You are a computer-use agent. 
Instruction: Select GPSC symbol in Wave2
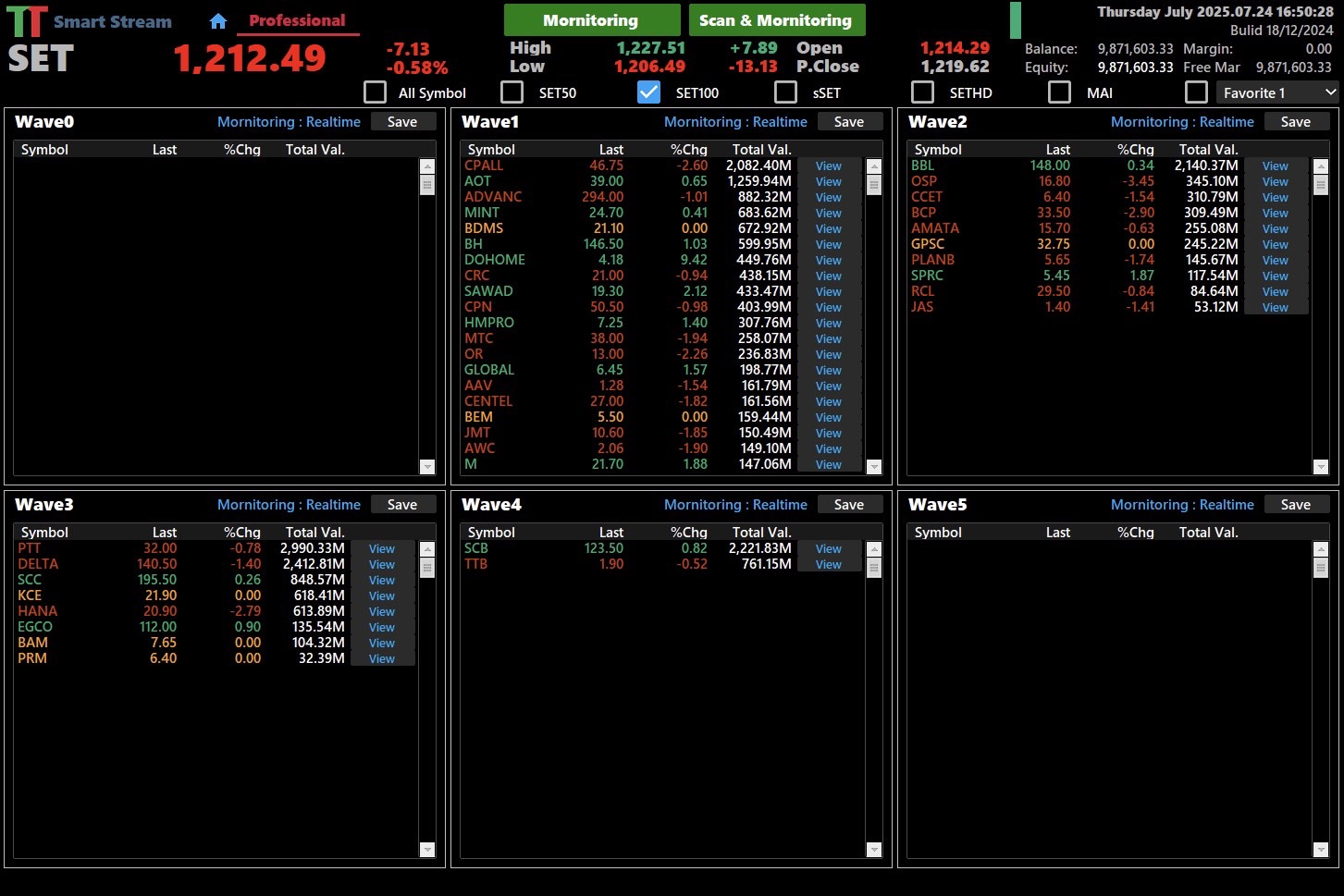(x=928, y=244)
